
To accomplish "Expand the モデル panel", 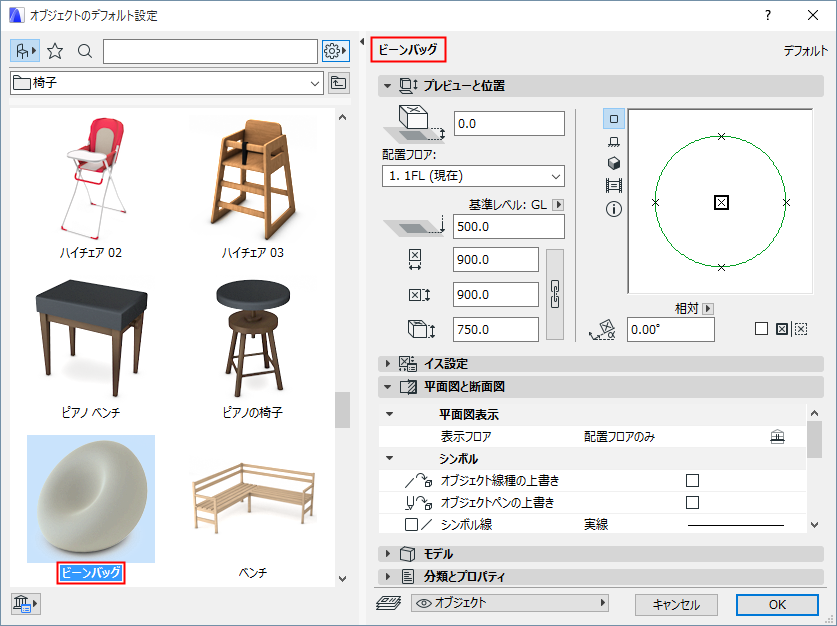I will pyautogui.click(x=388, y=553).
